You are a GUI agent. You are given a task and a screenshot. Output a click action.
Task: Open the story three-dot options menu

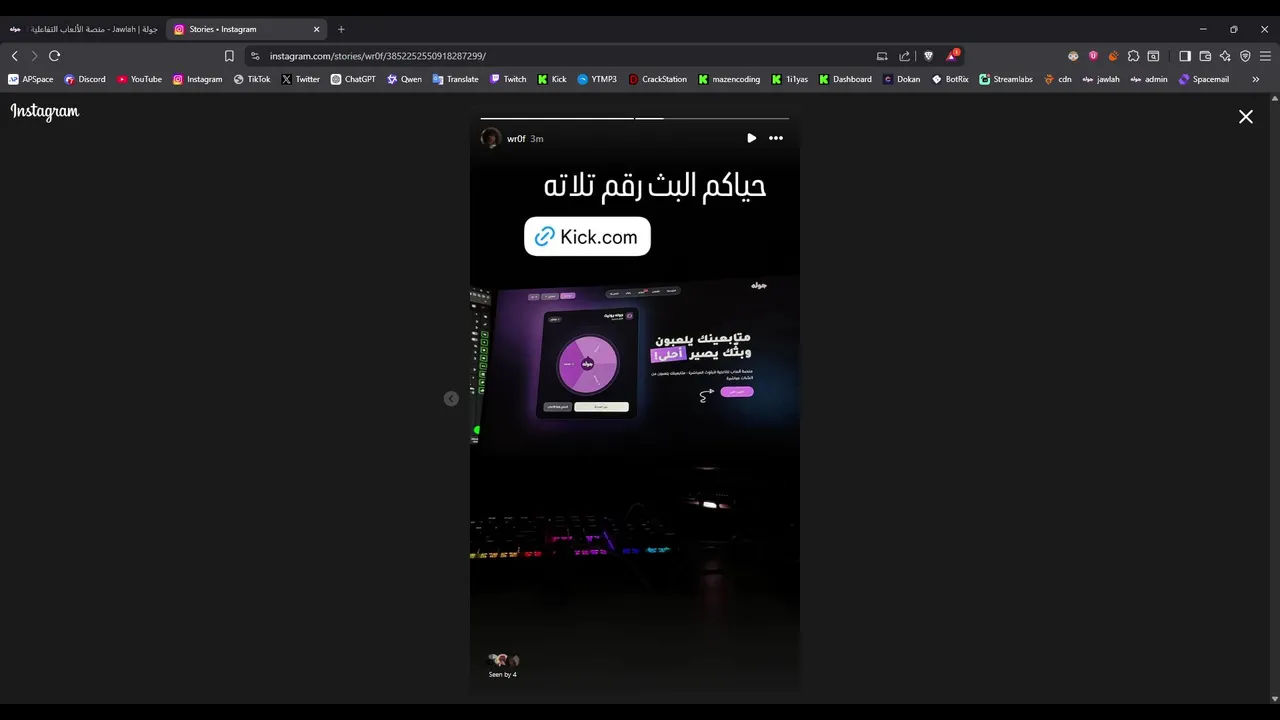click(776, 138)
